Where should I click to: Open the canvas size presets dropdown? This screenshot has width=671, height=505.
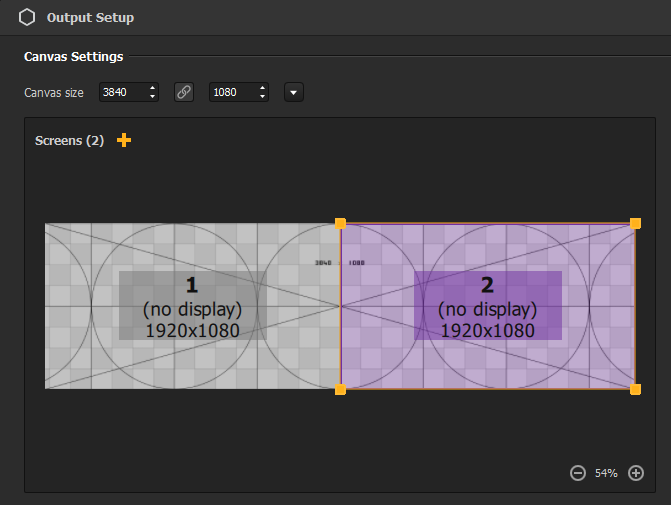[x=294, y=92]
